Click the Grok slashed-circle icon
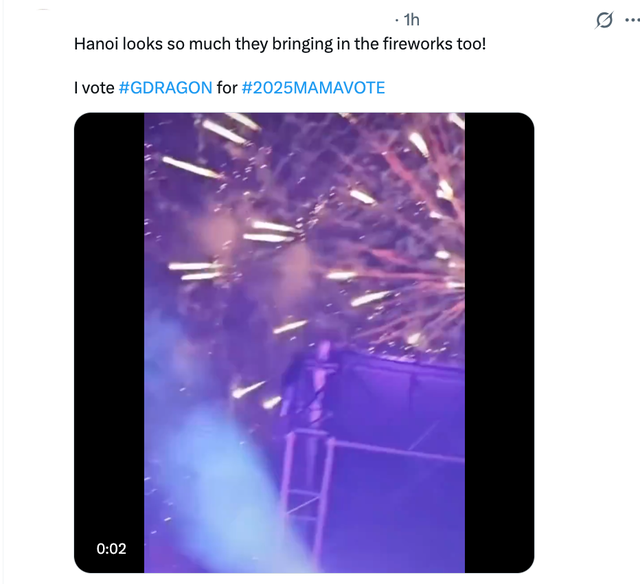 604,20
